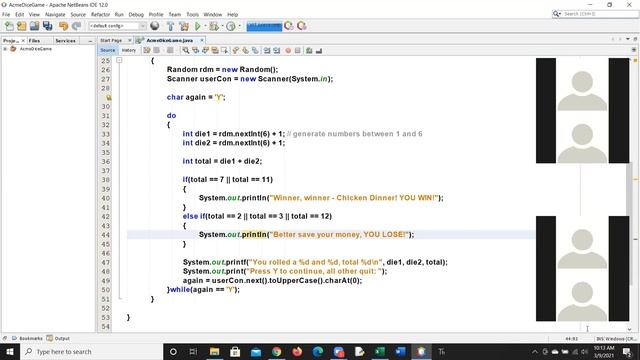
Task: Click the New Project toolbar icon
Action: click(22, 26)
